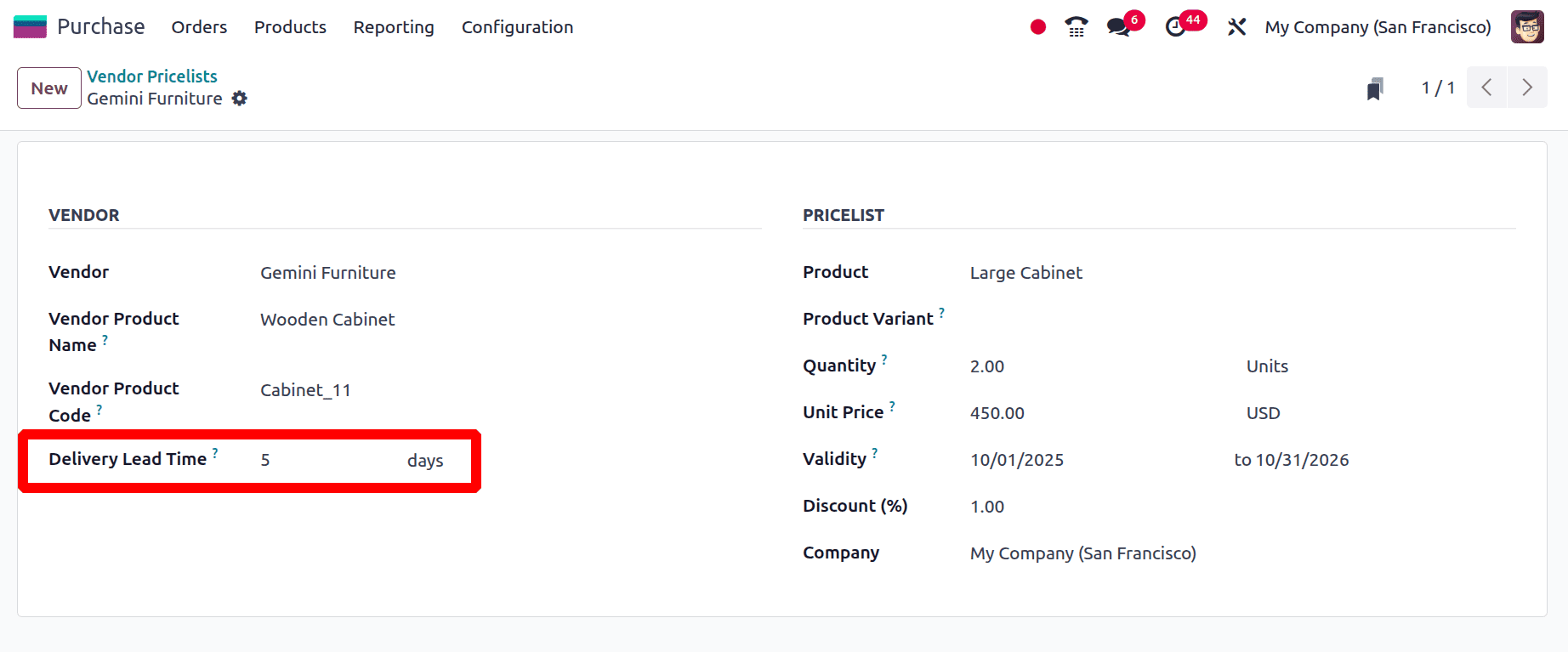Edit the Unit Price value field
The height and width of the screenshot is (652, 1568).
[997, 413]
